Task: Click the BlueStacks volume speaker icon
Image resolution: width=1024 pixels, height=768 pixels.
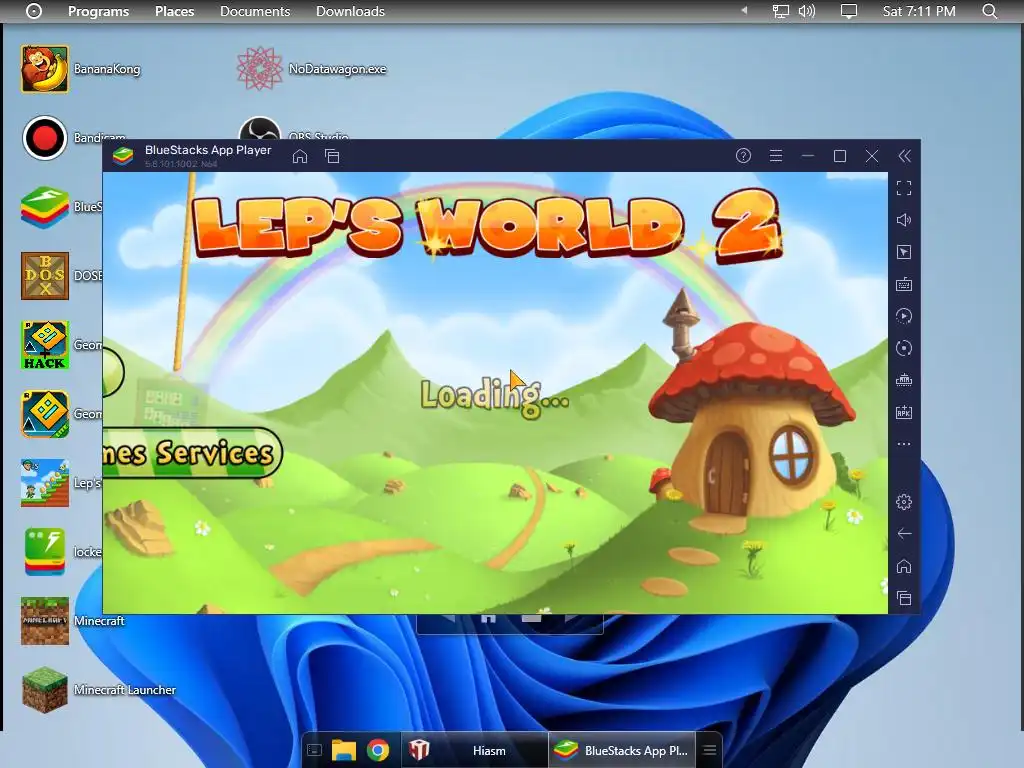Action: [x=904, y=220]
